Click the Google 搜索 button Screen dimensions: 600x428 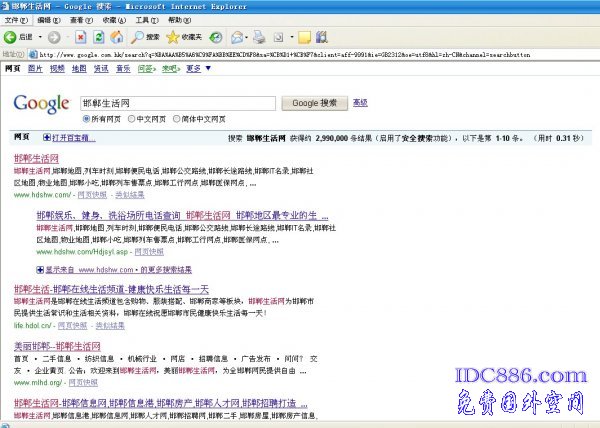tap(314, 103)
